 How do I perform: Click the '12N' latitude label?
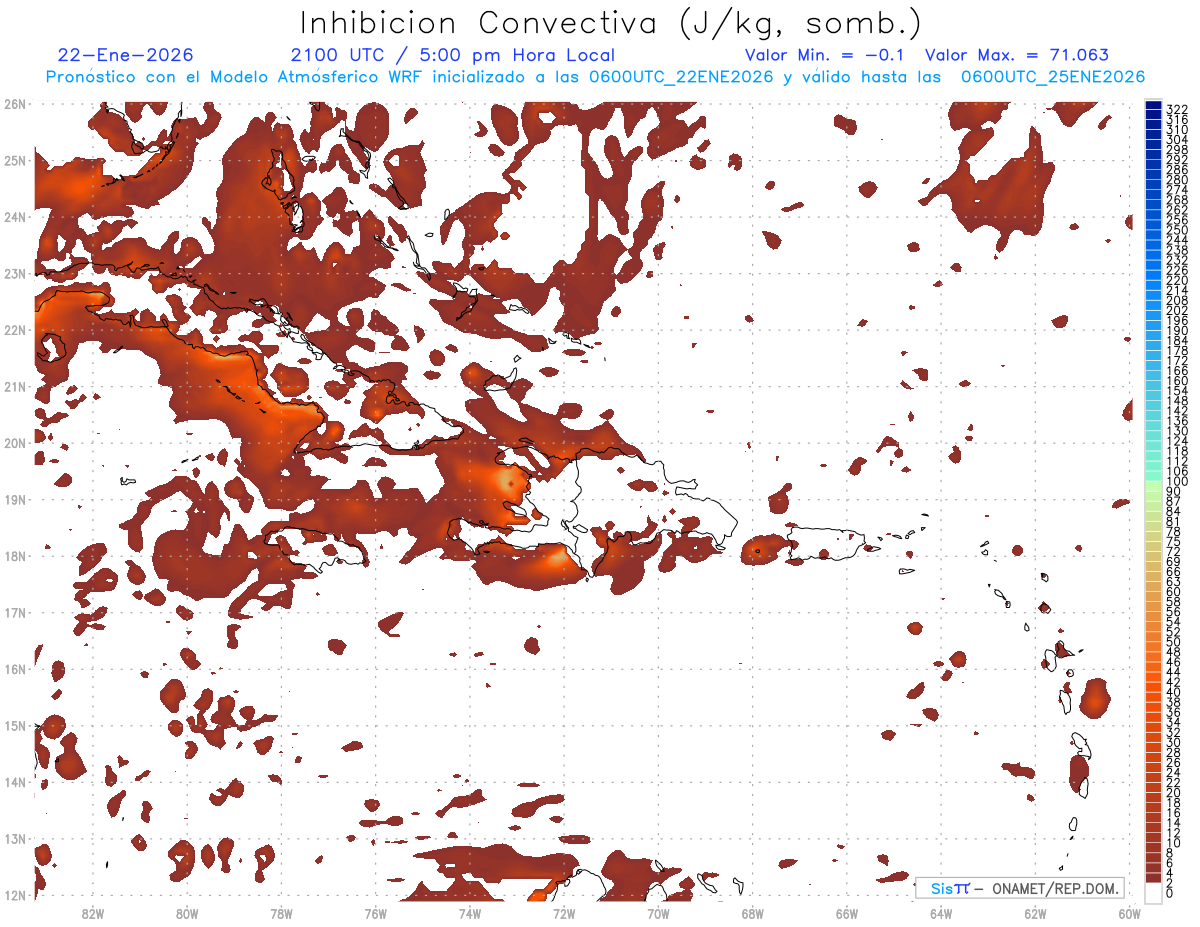coord(15,895)
